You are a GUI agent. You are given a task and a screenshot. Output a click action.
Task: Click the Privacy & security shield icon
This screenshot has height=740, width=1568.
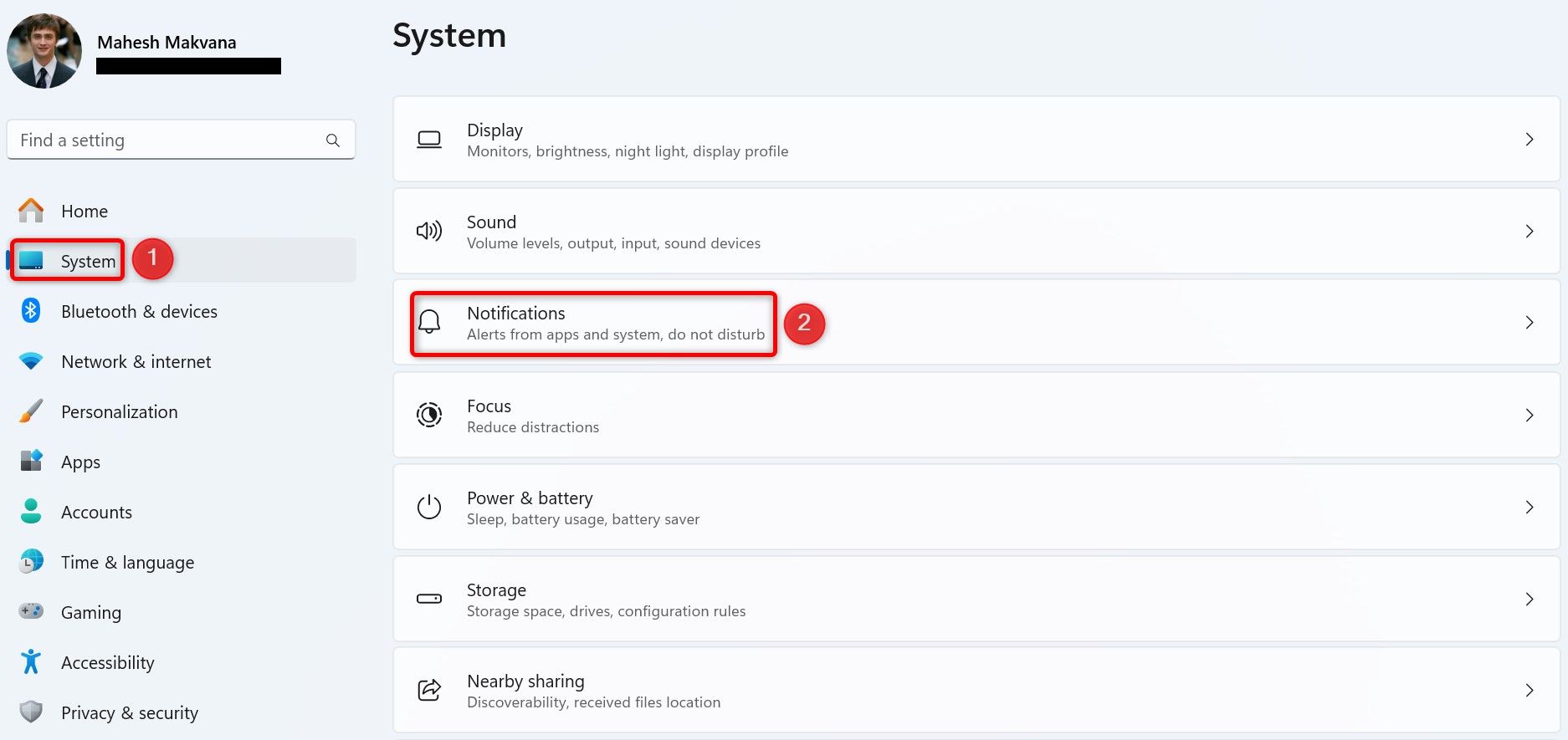(31, 712)
